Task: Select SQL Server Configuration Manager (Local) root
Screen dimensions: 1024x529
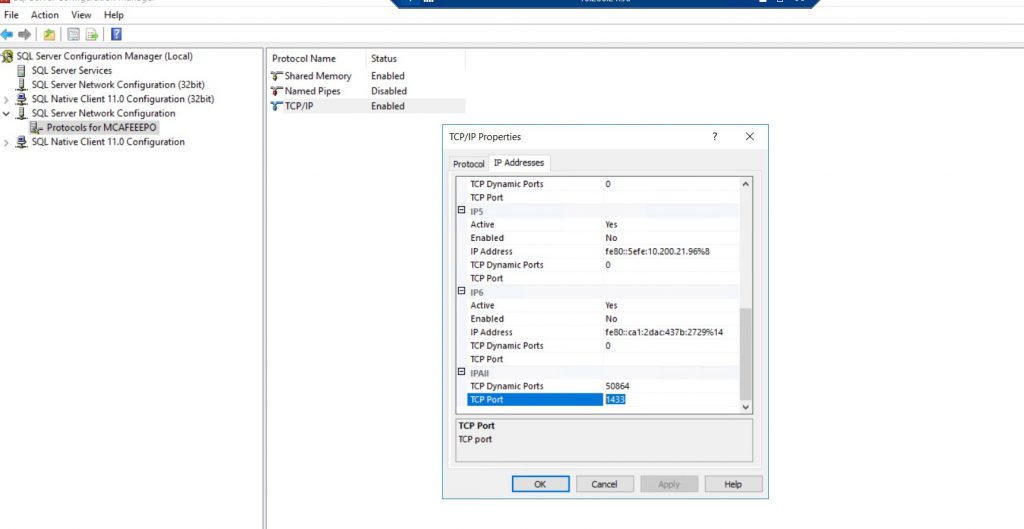Action: click(x=104, y=56)
